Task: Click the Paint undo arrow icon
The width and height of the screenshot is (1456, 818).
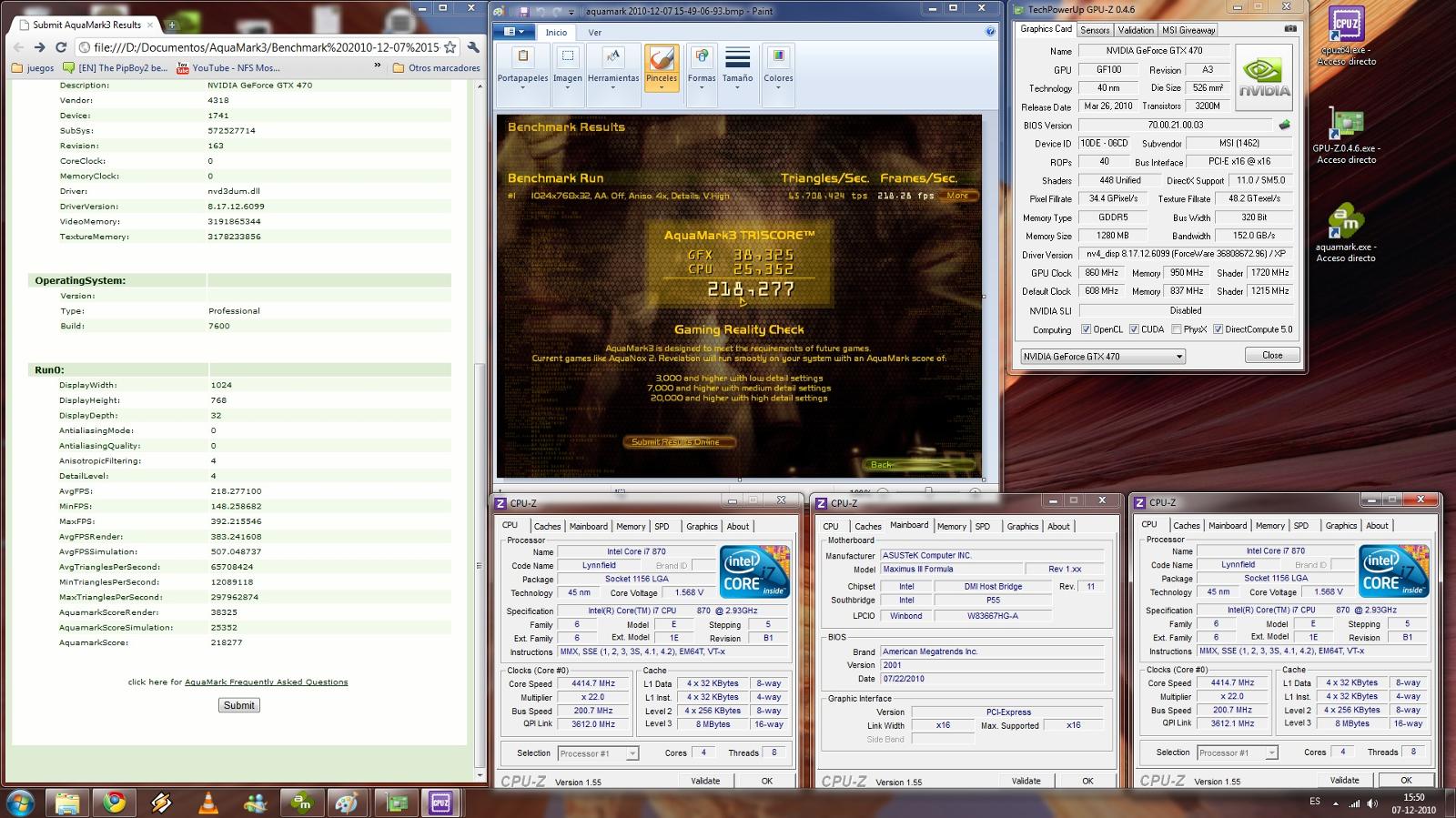Action: coord(541,12)
